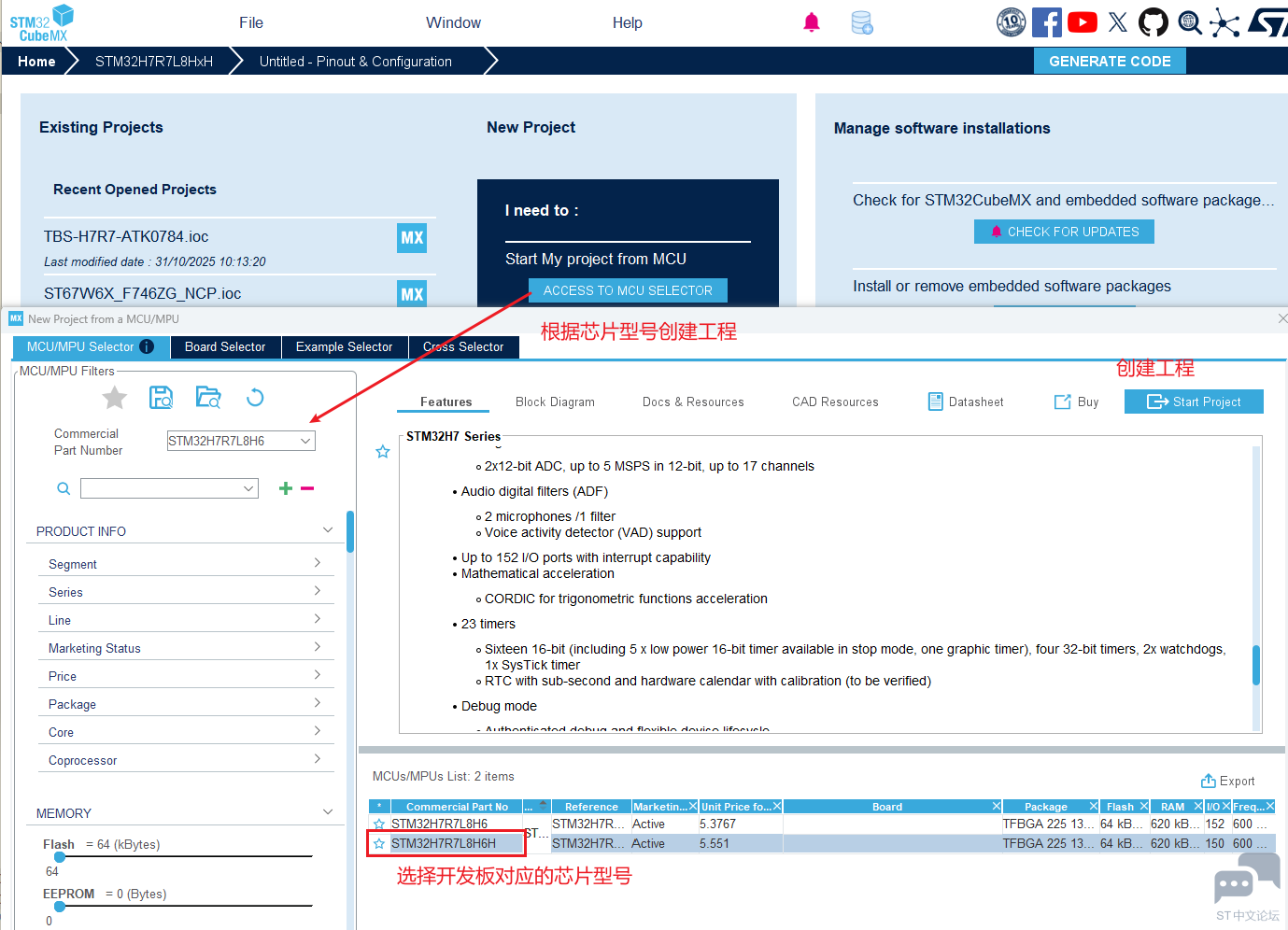Remove the Package column with its X
The width and height of the screenshot is (1288, 930).
[x=1094, y=806]
